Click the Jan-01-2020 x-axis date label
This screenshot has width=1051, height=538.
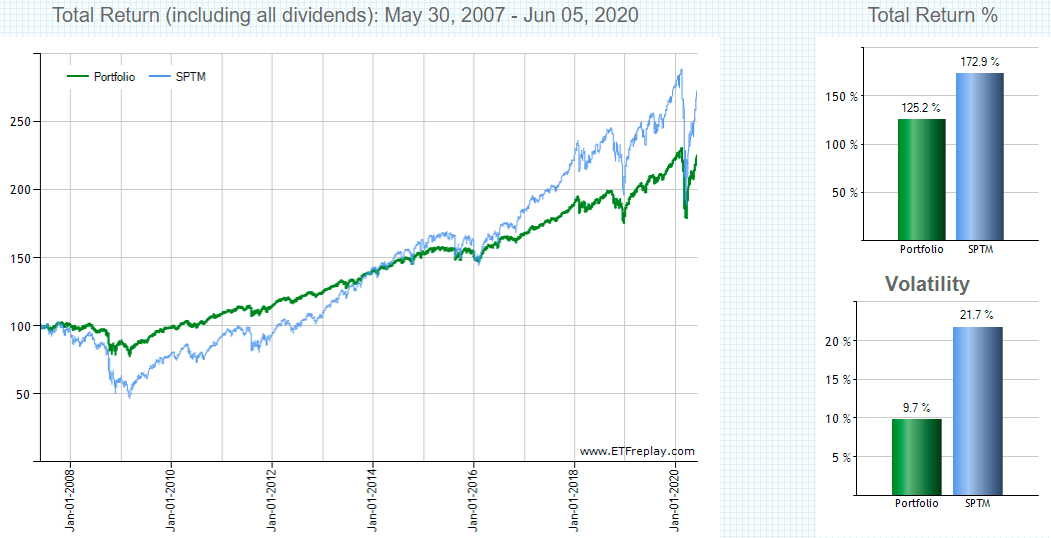coord(675,500)
